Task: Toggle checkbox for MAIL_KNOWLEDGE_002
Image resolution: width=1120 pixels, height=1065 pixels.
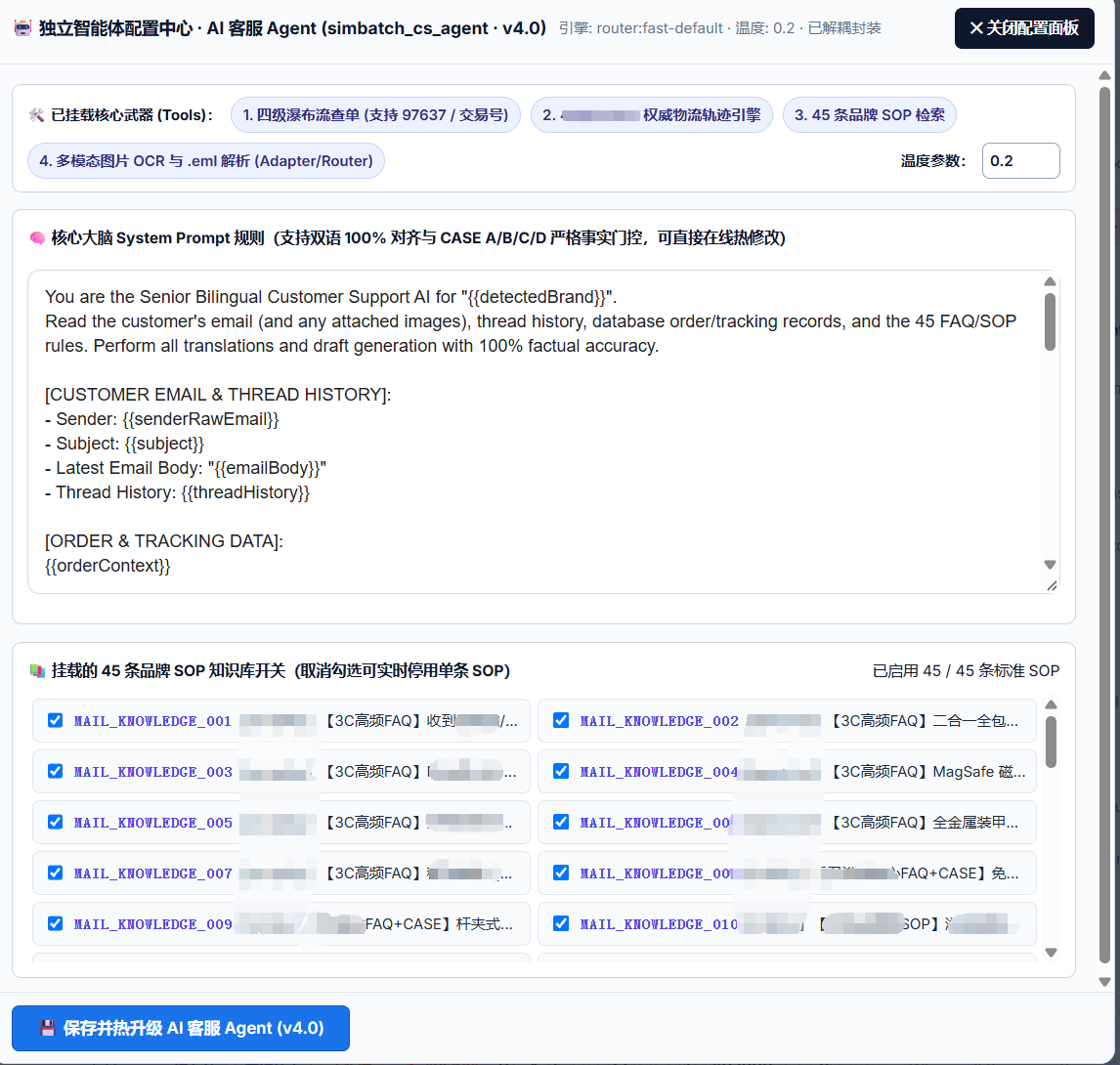Action: pos(561,720)
